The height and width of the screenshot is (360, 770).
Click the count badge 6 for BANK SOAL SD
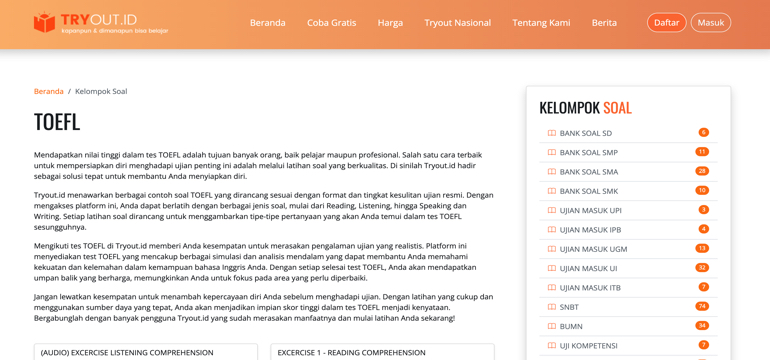pos(703,133)
